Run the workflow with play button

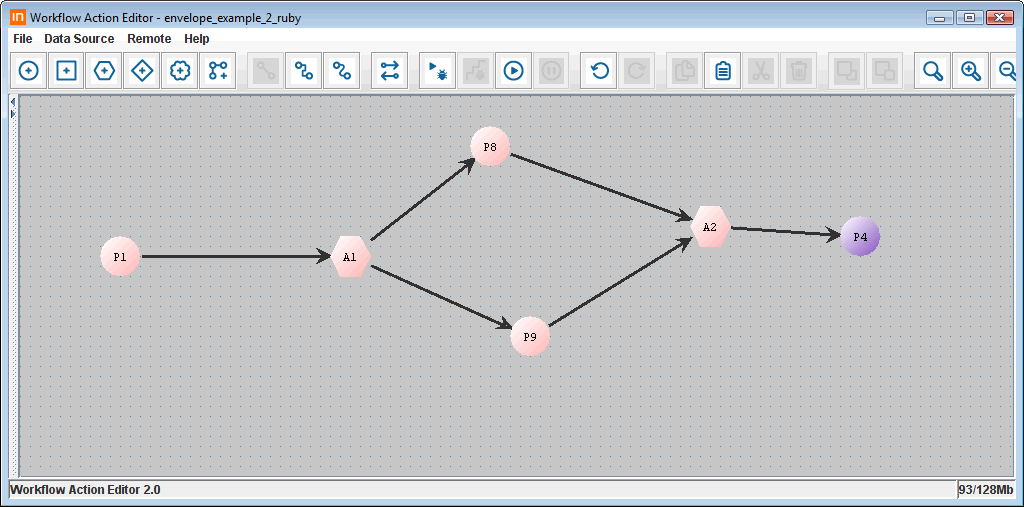click(x=513, y=71)
